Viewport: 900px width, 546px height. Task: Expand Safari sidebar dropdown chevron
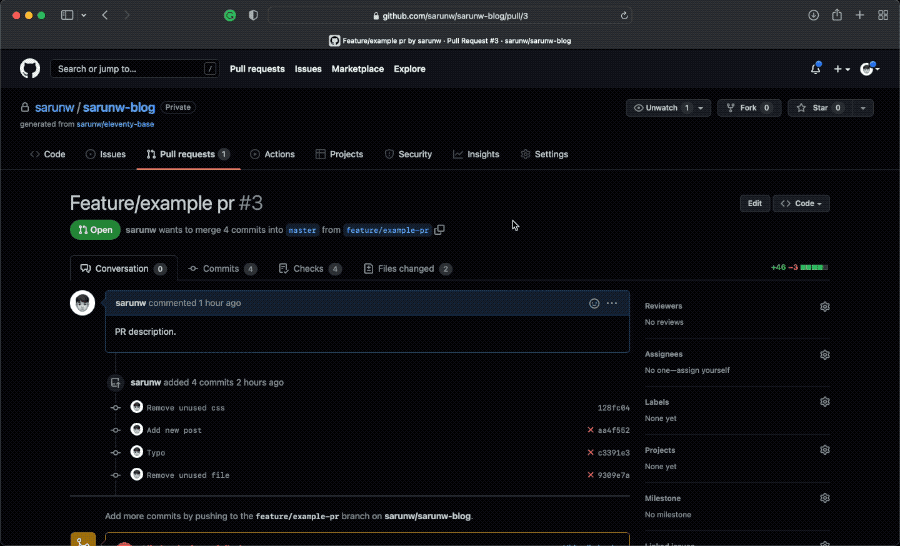pyautogui.click(x=84, y=16)
